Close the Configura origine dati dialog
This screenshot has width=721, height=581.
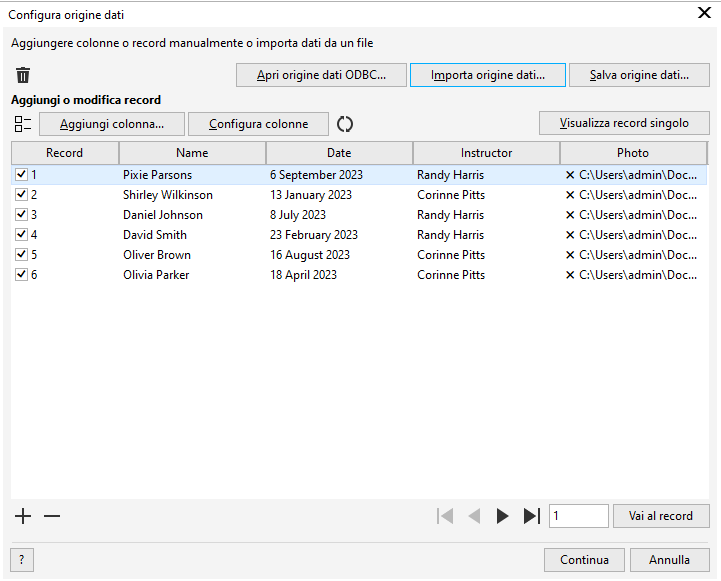coord(703,14)
